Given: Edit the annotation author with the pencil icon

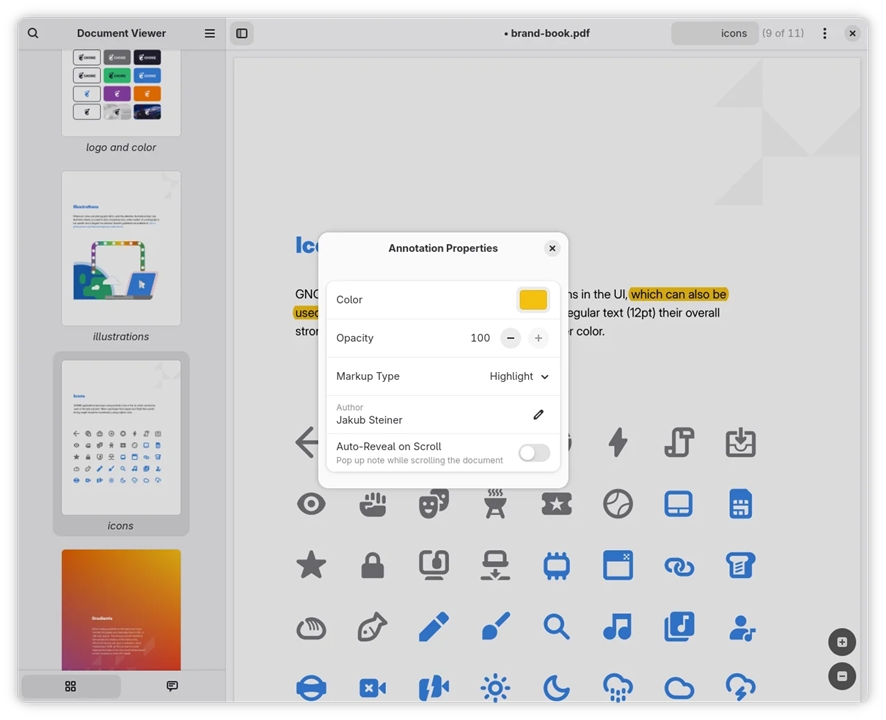Looking at the screenshot, I should (538, 414).
